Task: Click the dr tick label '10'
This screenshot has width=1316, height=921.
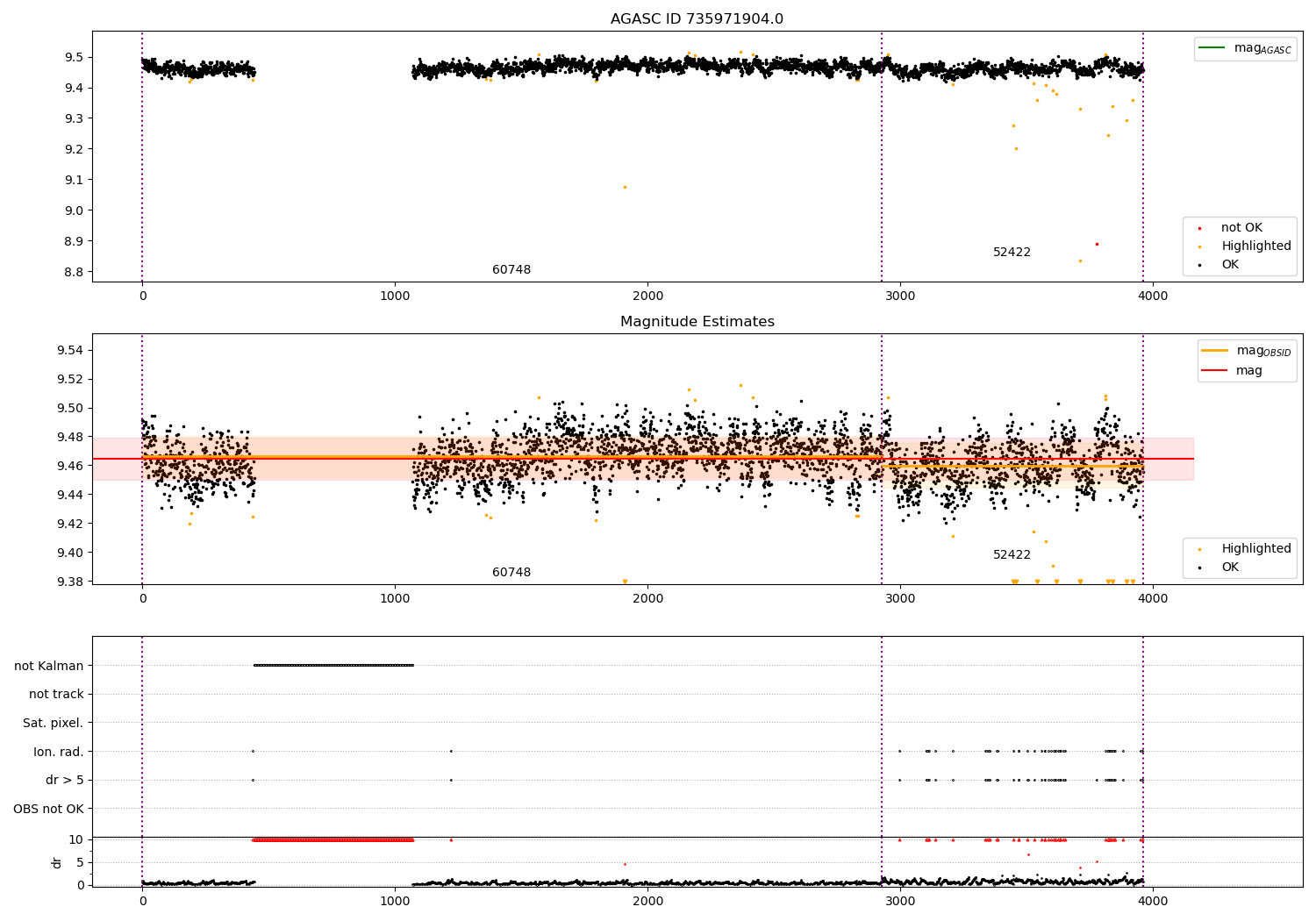Action: [x=76, y=839]
